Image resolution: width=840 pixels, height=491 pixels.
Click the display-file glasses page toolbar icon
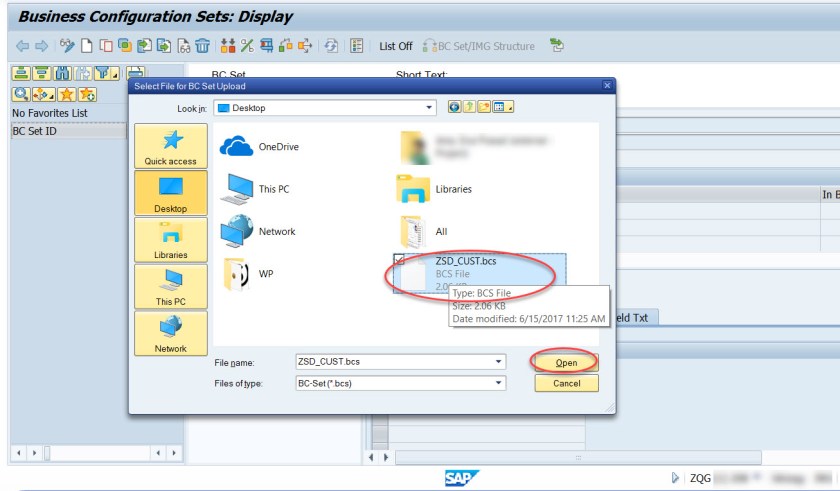point(184,46)
